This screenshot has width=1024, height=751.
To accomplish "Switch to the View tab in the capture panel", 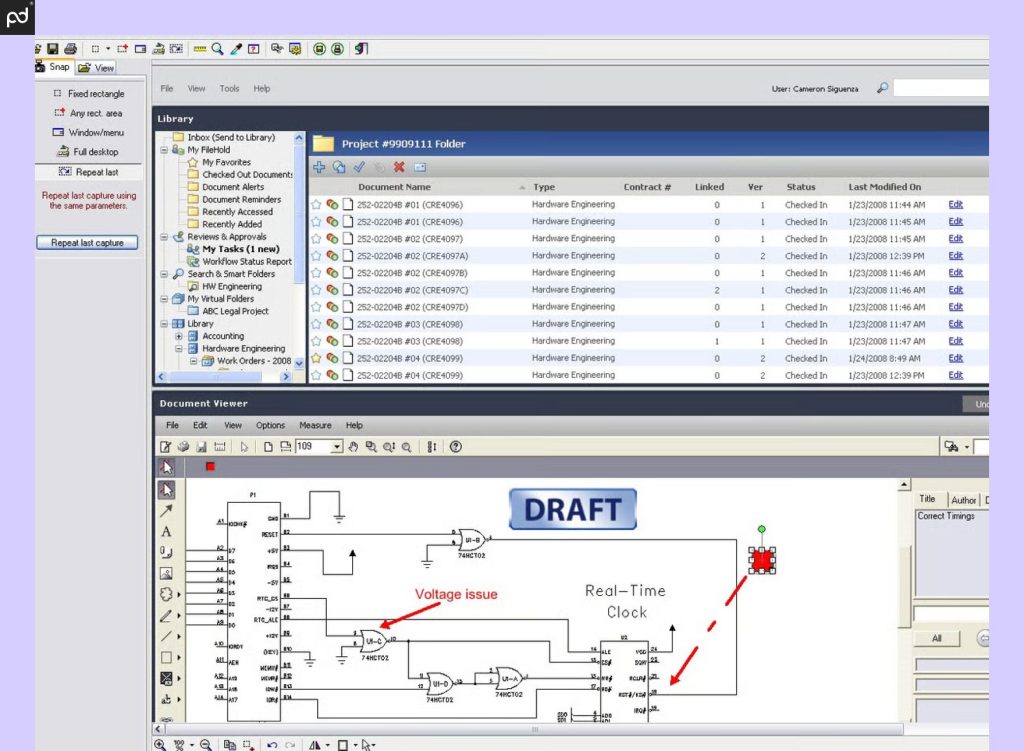I will (97, 67).
